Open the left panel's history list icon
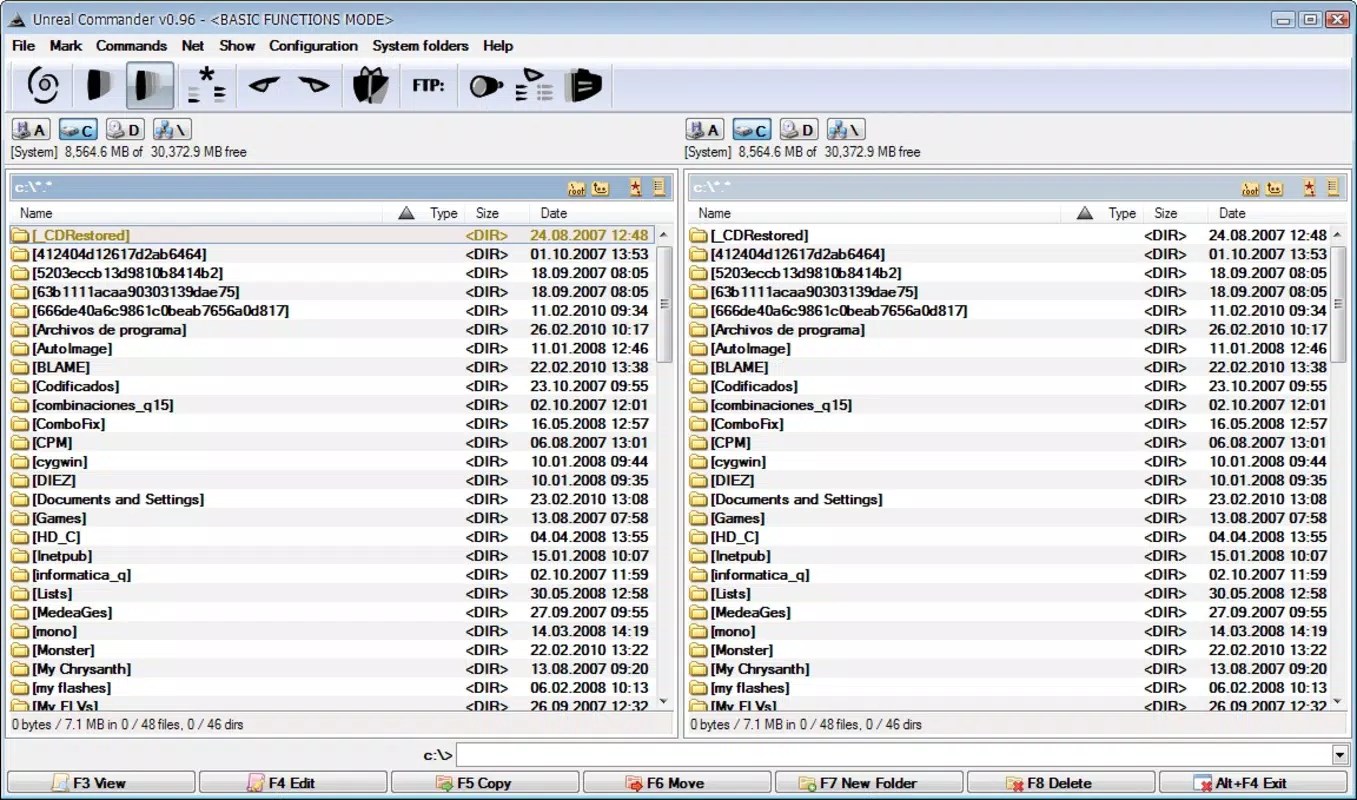Image resolution: width=1357 pixels, height=800 pixels. tap(658, 188)
